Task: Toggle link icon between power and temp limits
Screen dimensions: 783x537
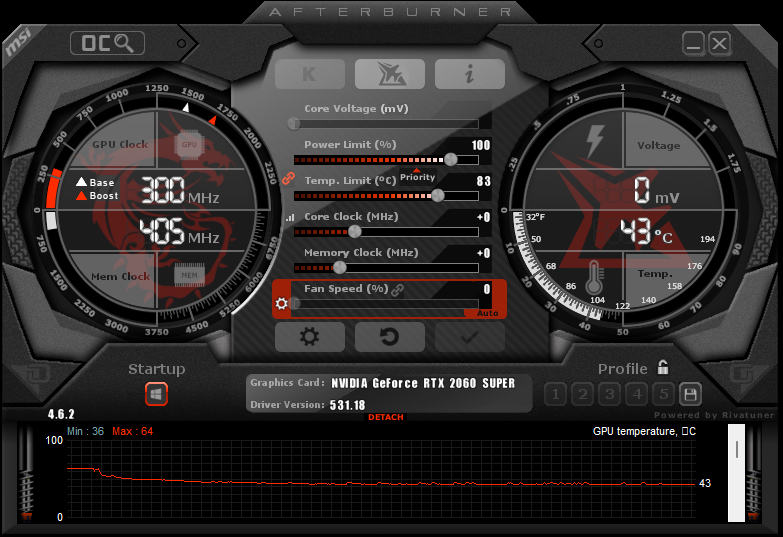Action: [288, 178]
